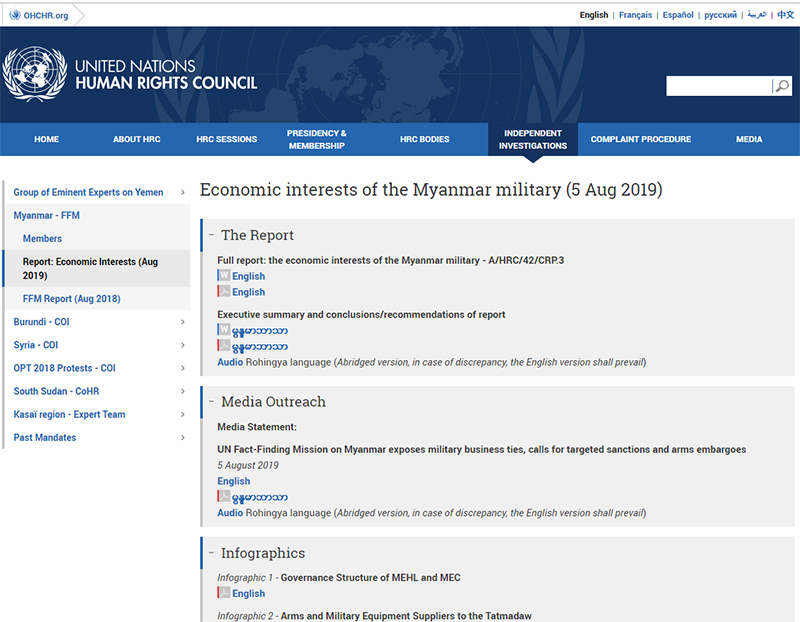Open INDEPENDENT INVESTIGATIONS menu

pyautogui.click(x=533, y=139)
